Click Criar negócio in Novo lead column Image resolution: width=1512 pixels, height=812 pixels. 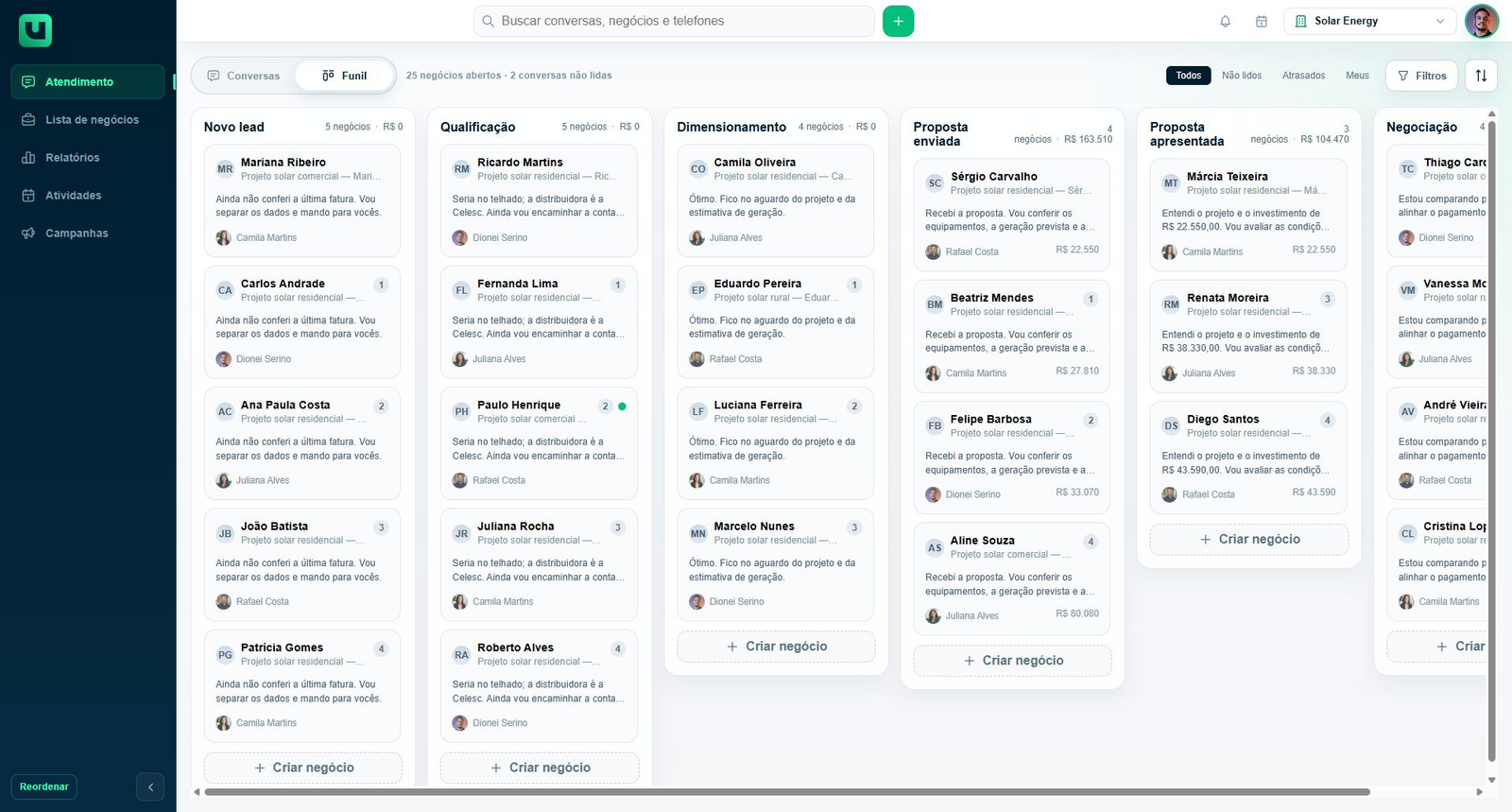(x=303, y=768)
